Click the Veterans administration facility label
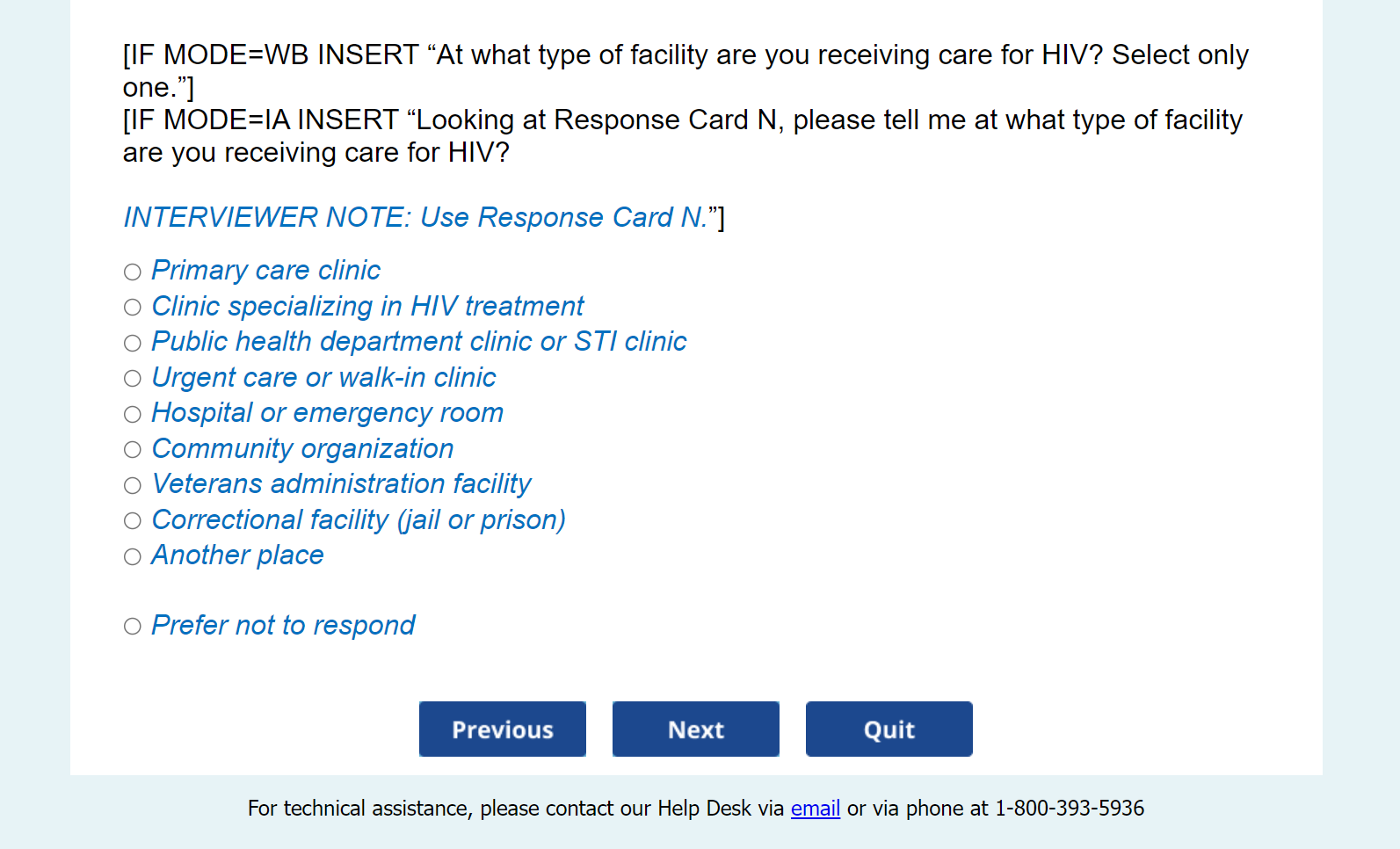 [342, 484]
